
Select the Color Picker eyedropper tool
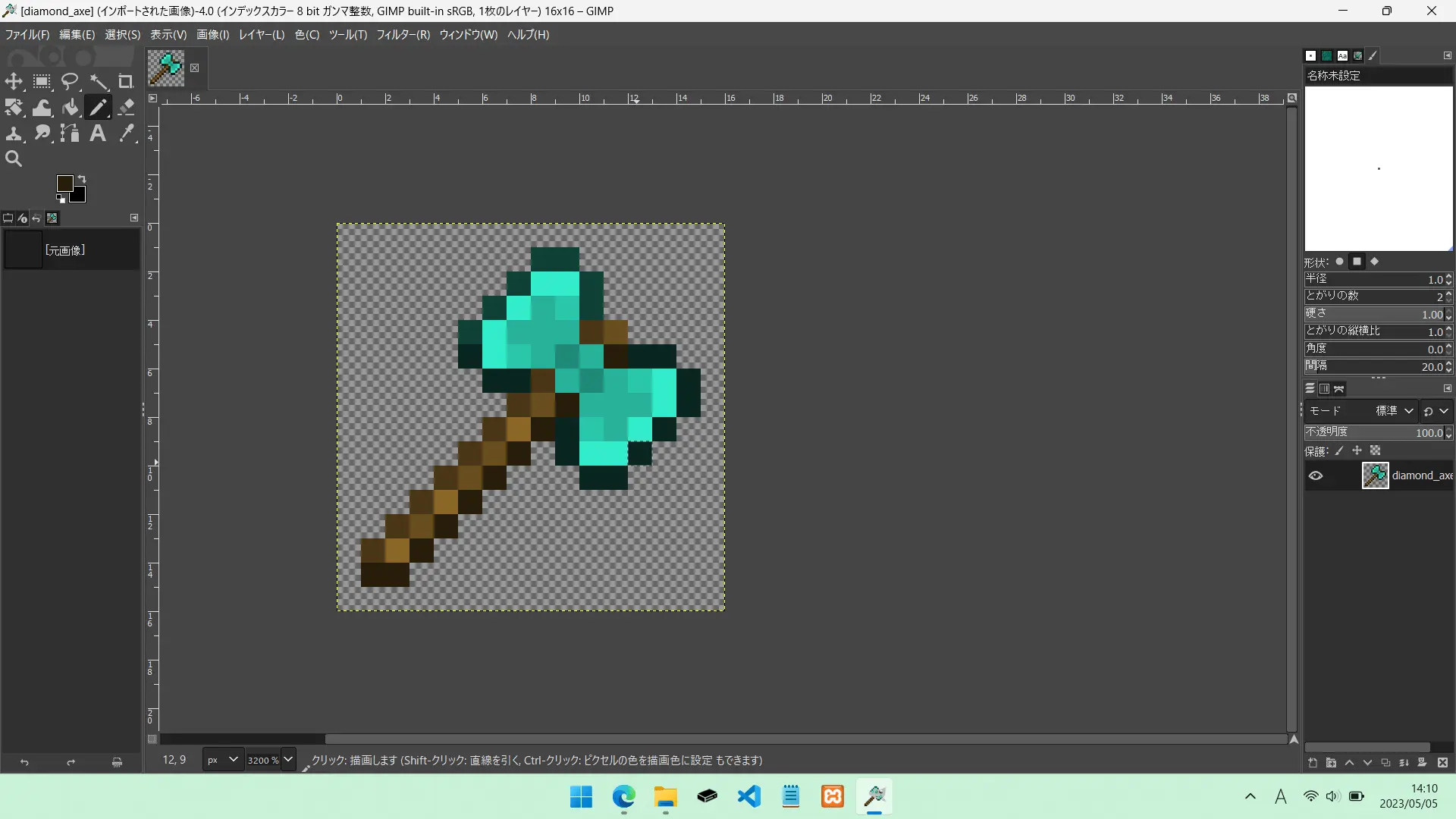click(127, 133)
